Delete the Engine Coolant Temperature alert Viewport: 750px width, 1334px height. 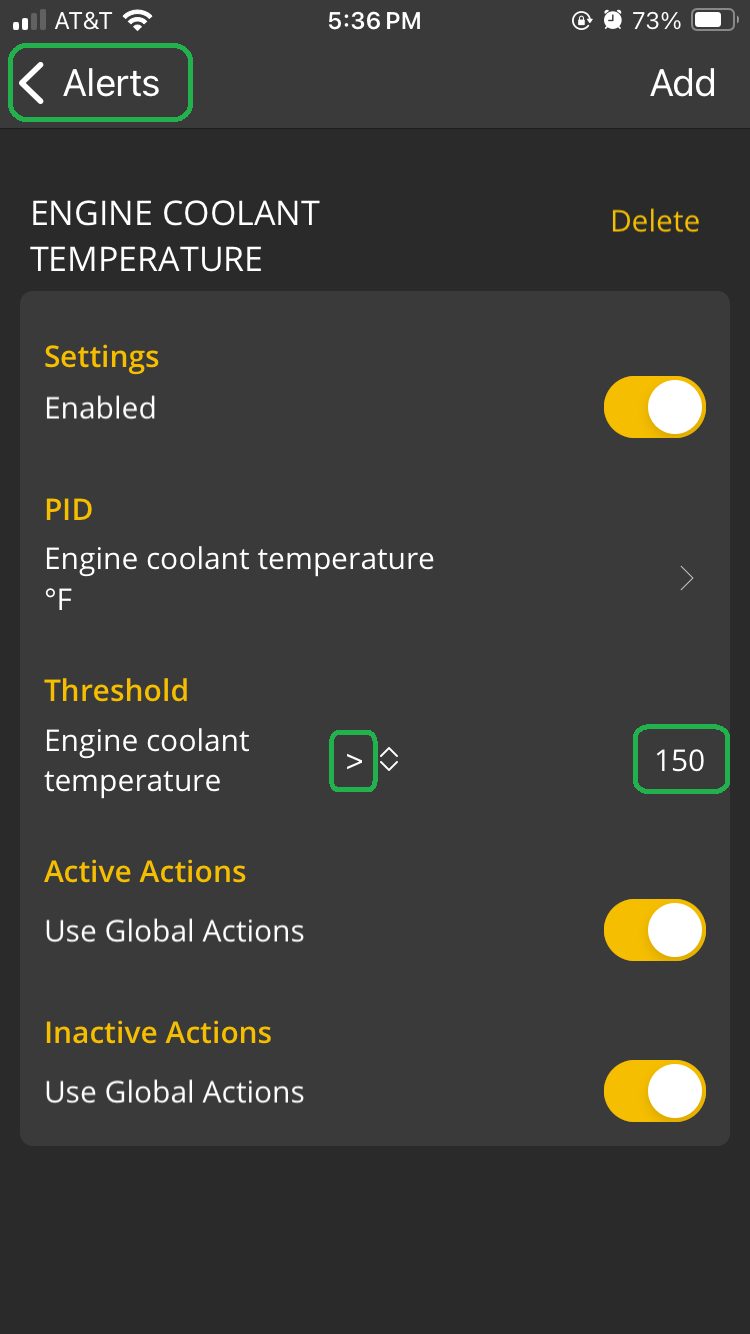click(655, 221)
